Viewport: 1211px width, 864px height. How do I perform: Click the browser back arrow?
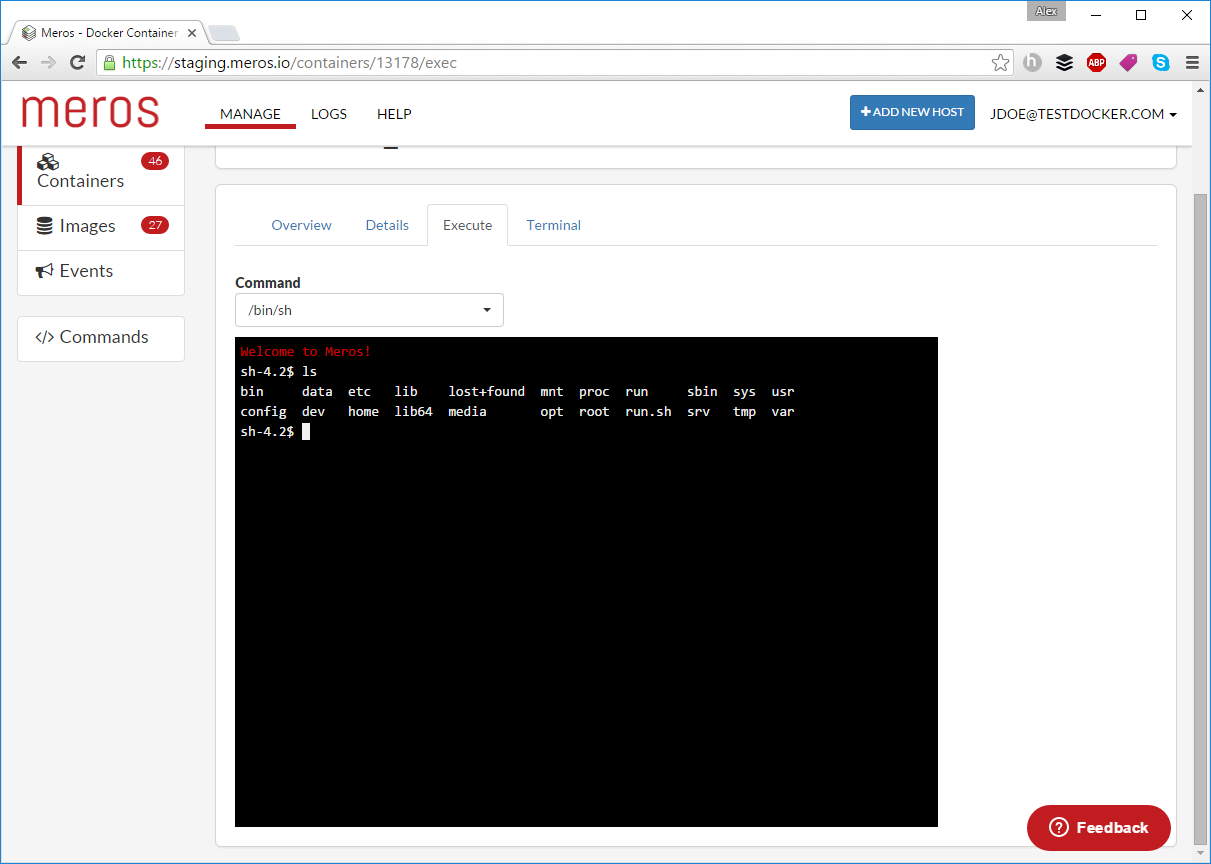click(20, 62)
